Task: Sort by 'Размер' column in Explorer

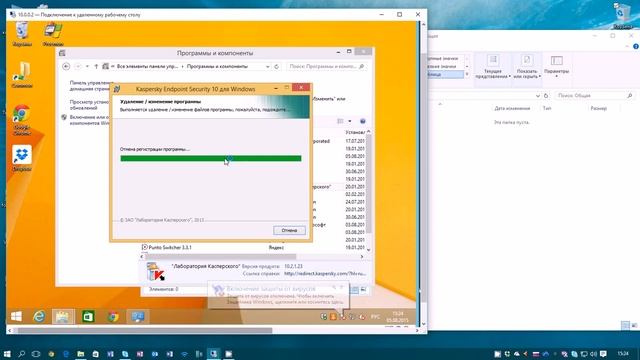Action: (598, 109)
